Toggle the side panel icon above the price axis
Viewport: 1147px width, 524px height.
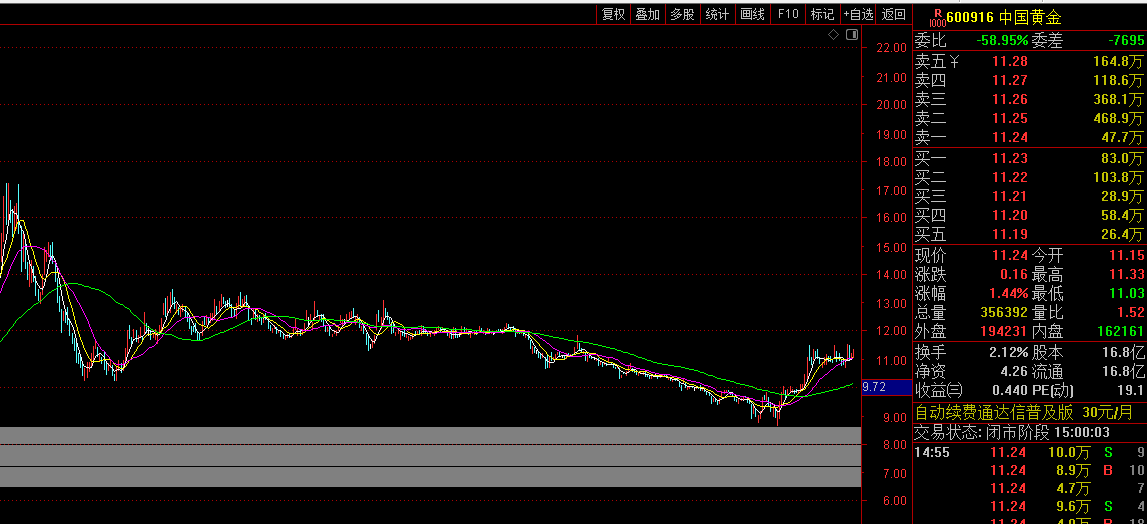click(852, 35)
